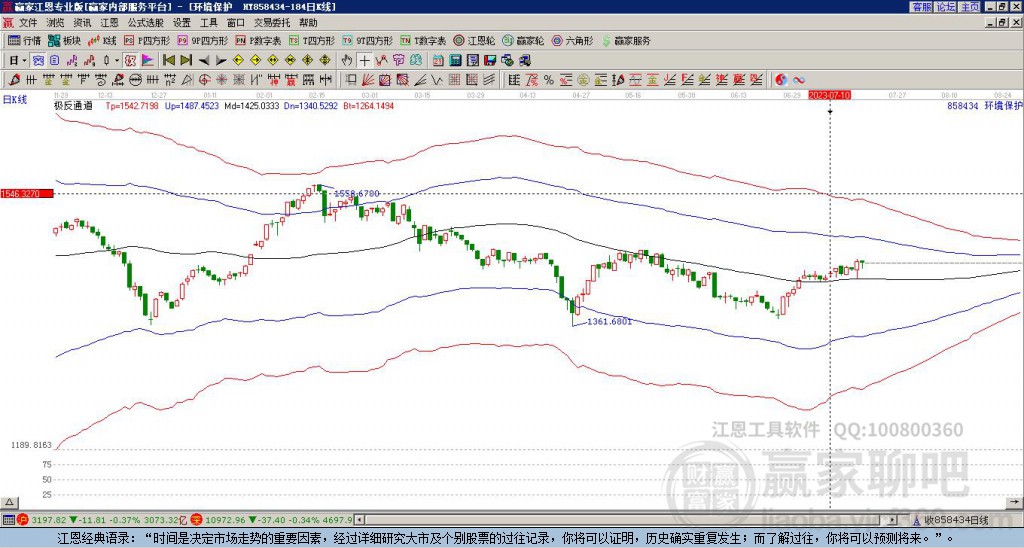1024x548 pixels.
Task: Open the 设置 menu
Action: click(182, 23)
